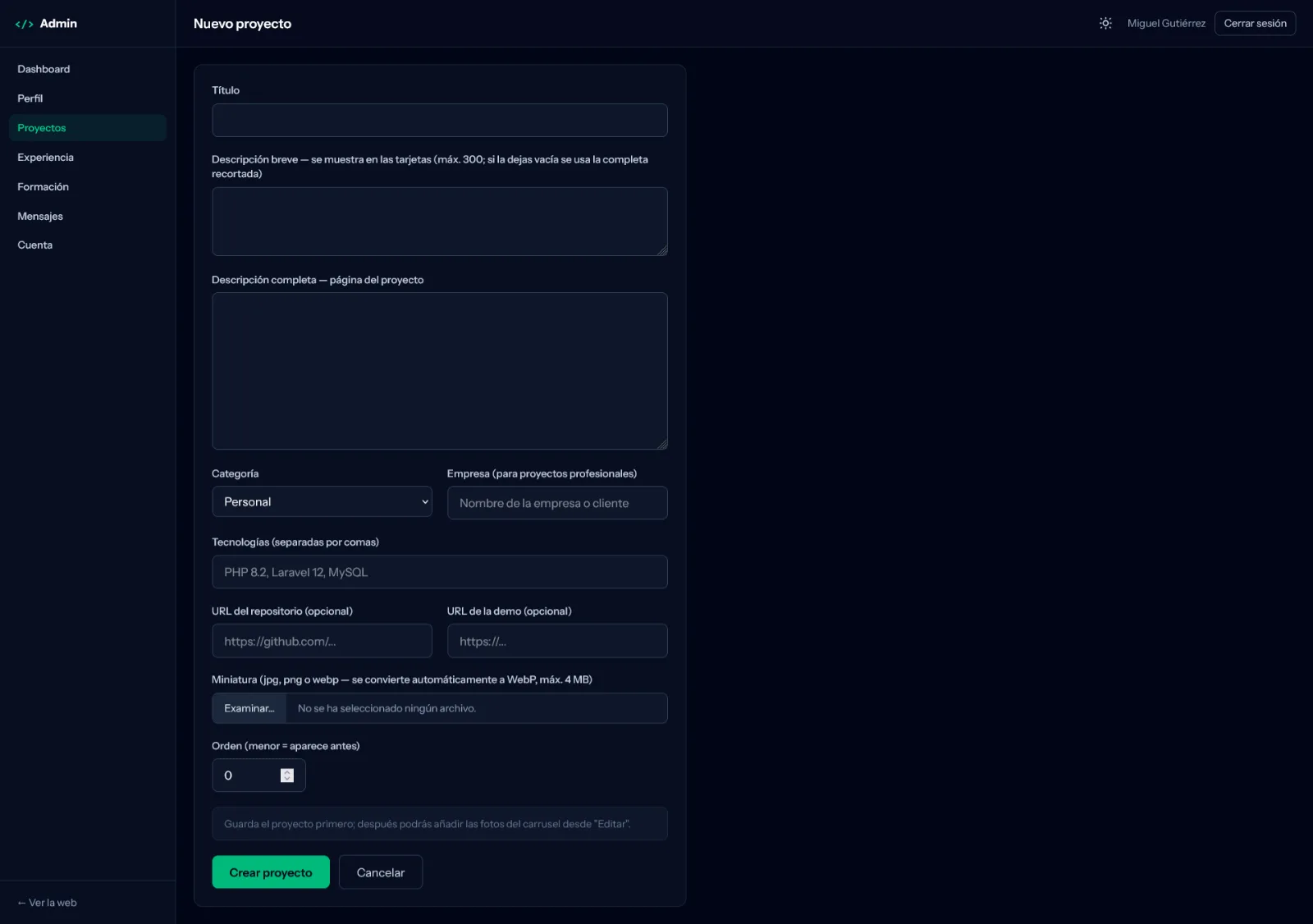Select Proyectos in the sidebar
This screenshot has height=924, width=1313.
coord(88,128)
